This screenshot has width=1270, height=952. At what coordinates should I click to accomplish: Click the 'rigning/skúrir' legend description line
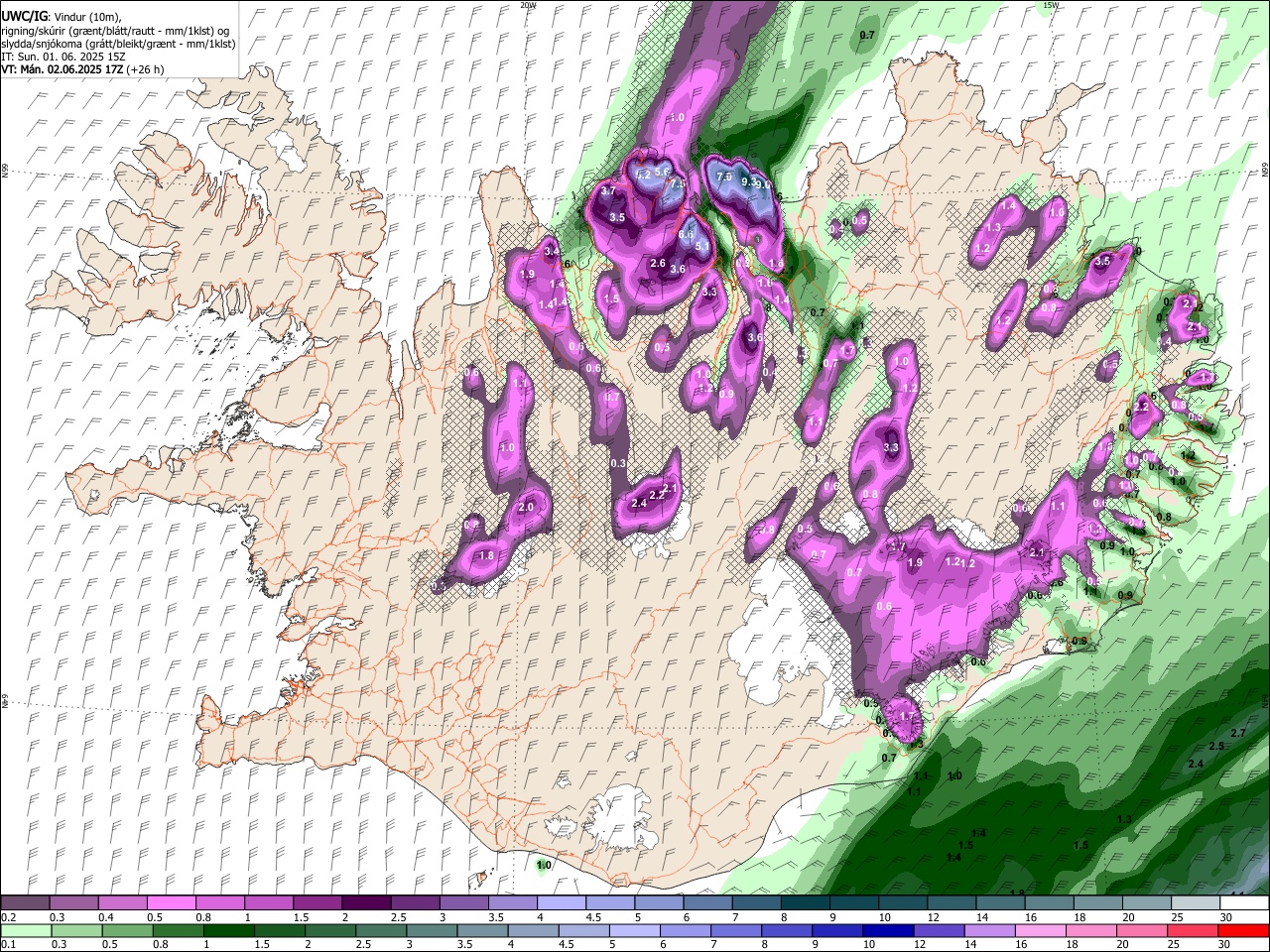pyautogui.click(x=115, y=31)
